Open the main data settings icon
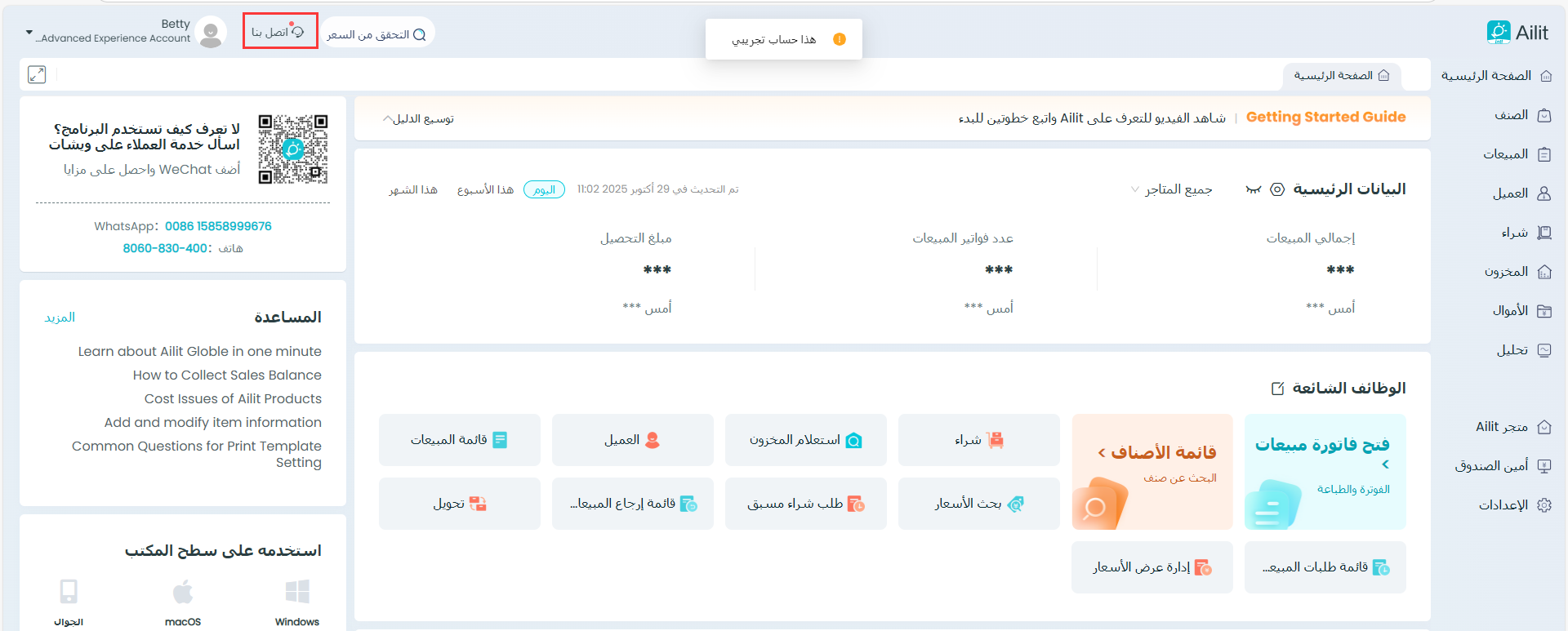The image size is (1568, 631). (1277, 189)
